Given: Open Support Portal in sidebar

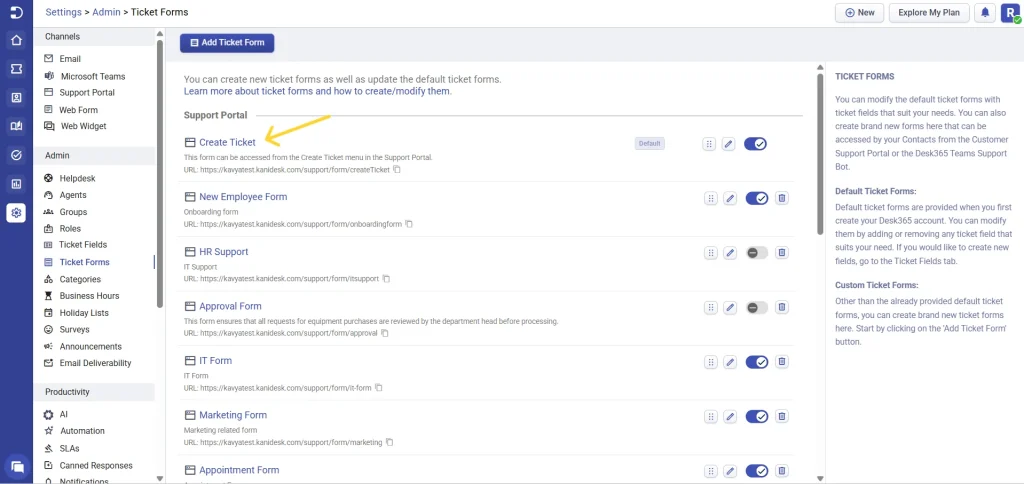Looking at the screenshot, I should click(x=87, y=93).
